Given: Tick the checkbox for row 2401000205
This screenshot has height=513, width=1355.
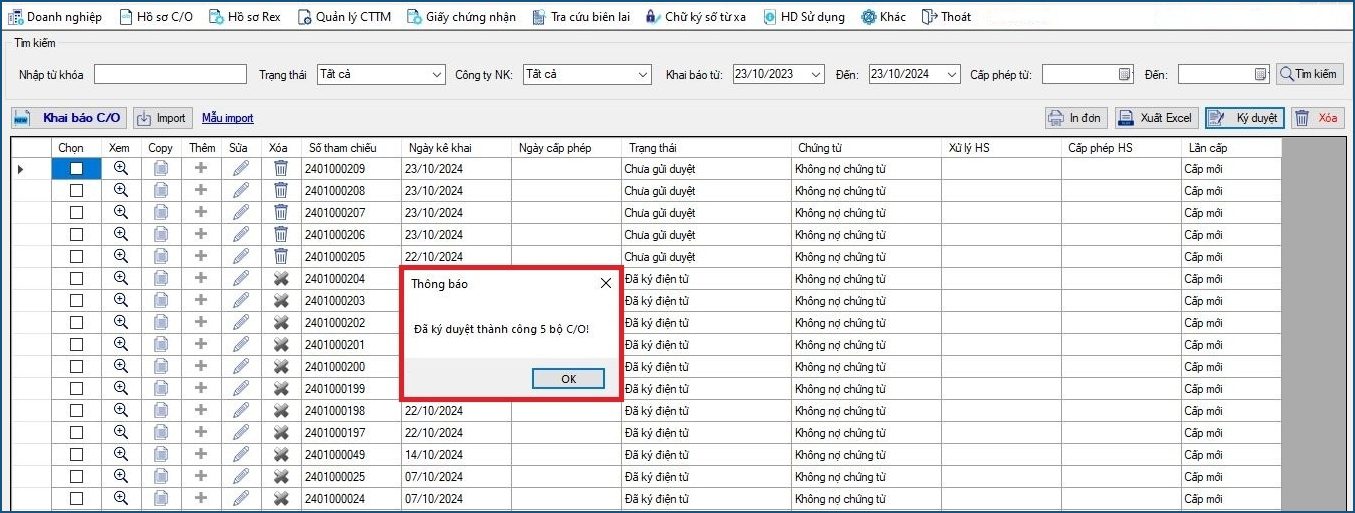Looking at the screenshot, I should 76,257.
